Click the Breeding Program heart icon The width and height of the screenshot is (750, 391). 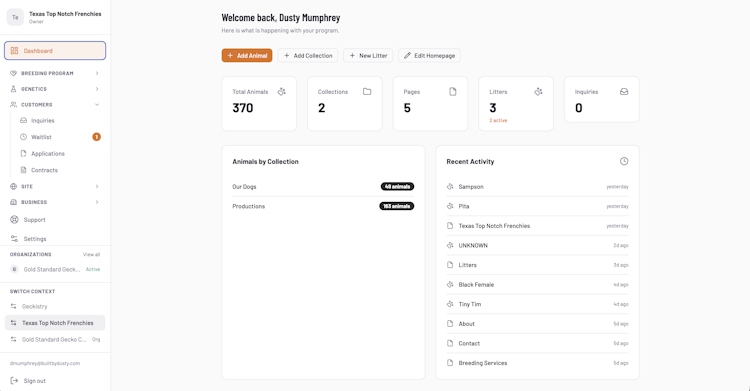[13, 73]
